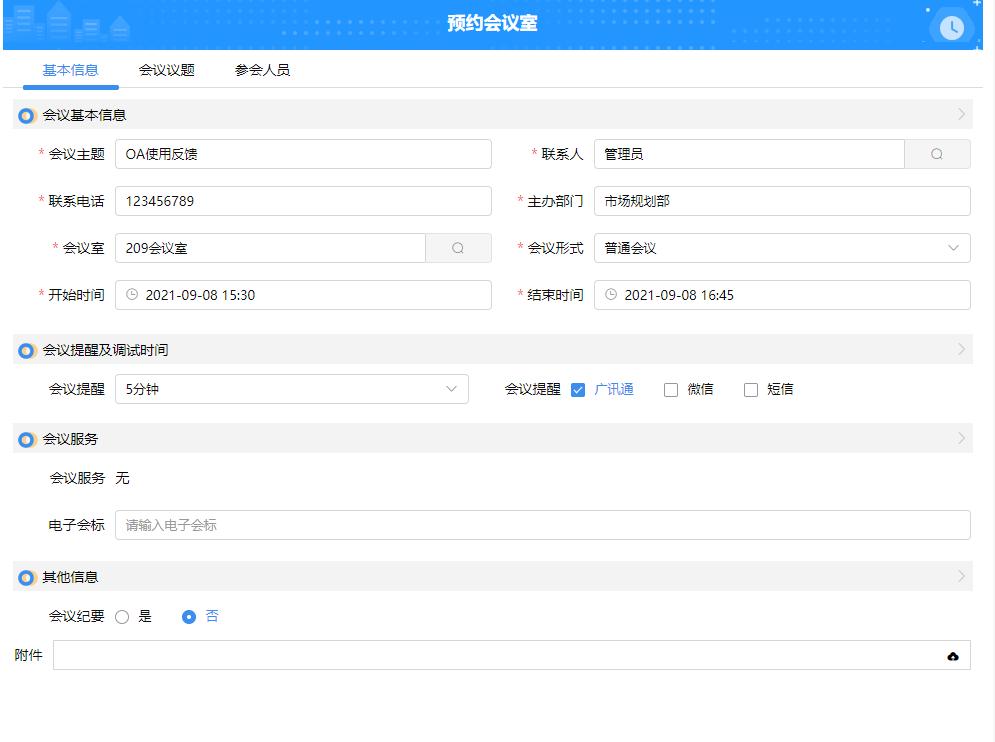This screenshot has height=742, width=995.
Task: Open the 会议形式 dropdown
Action: coord(955,248)
